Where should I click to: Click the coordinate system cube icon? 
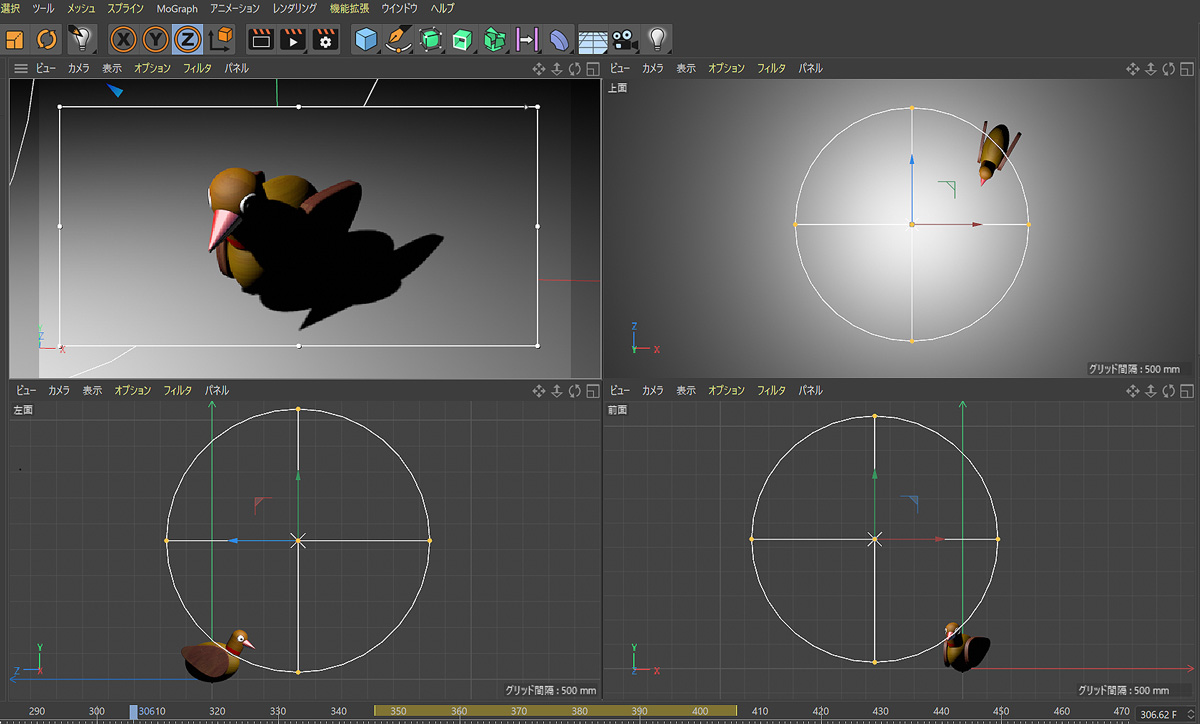pos(220,39)
